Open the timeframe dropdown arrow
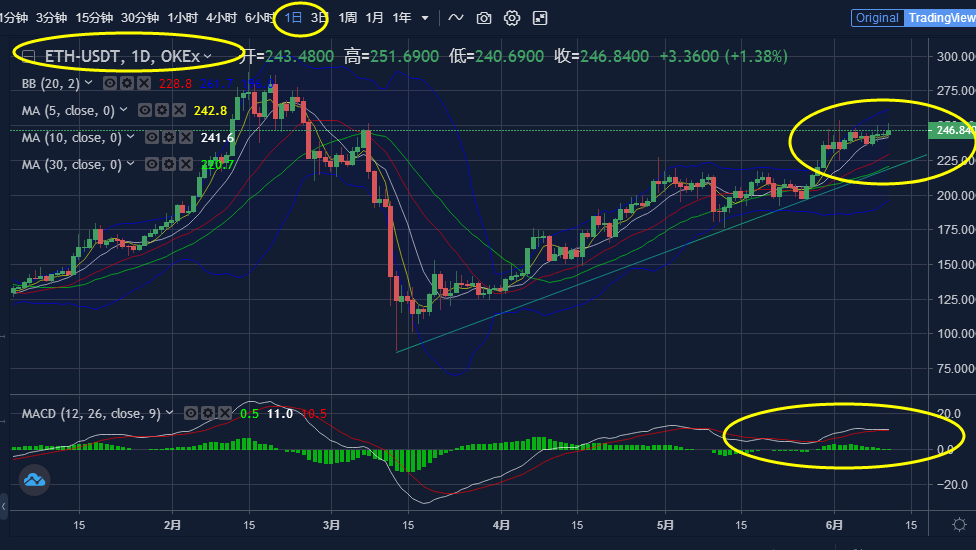The image size is (976, 550). [425, 18]
